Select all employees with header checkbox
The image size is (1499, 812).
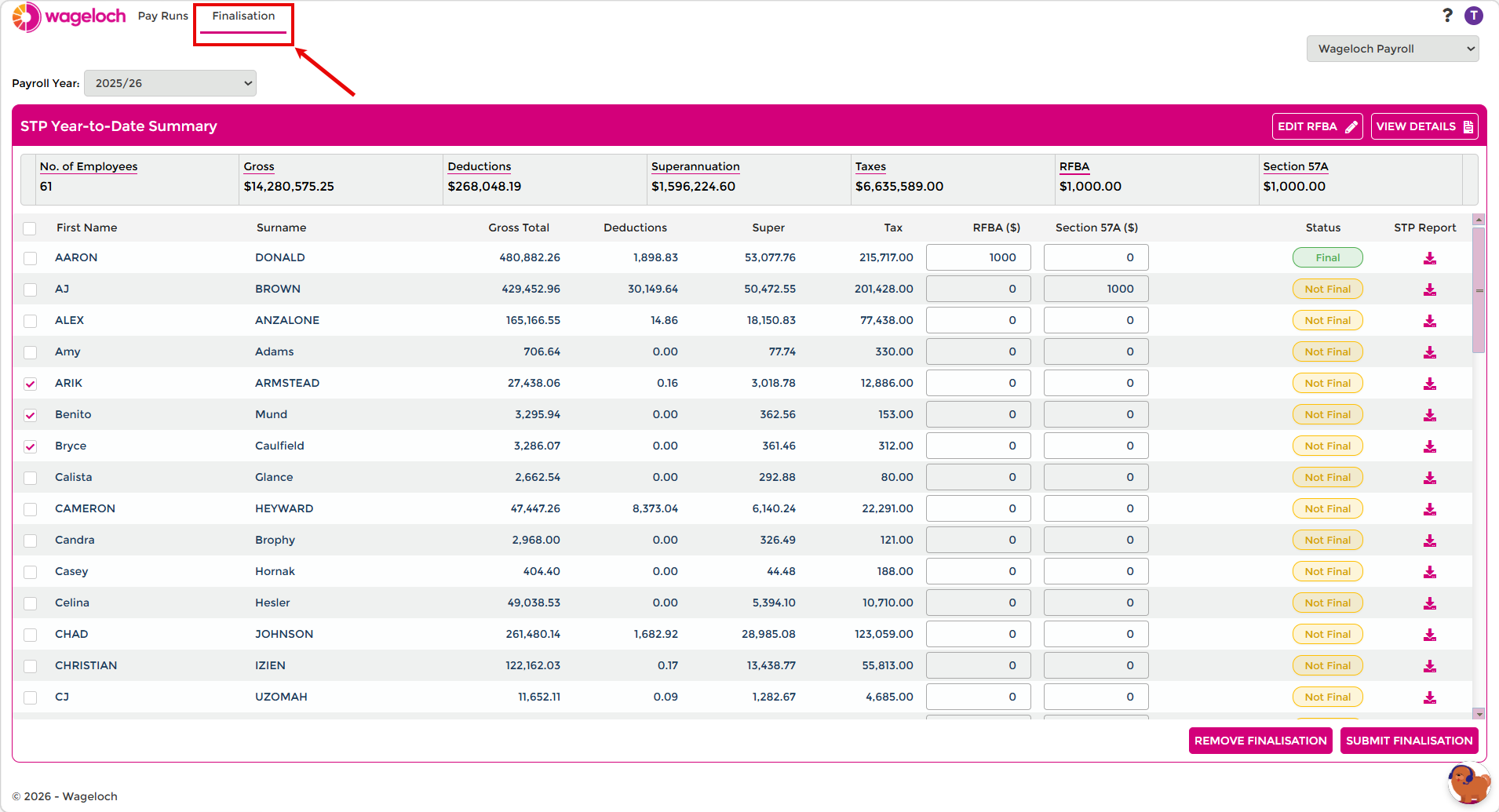click(30, 228)
